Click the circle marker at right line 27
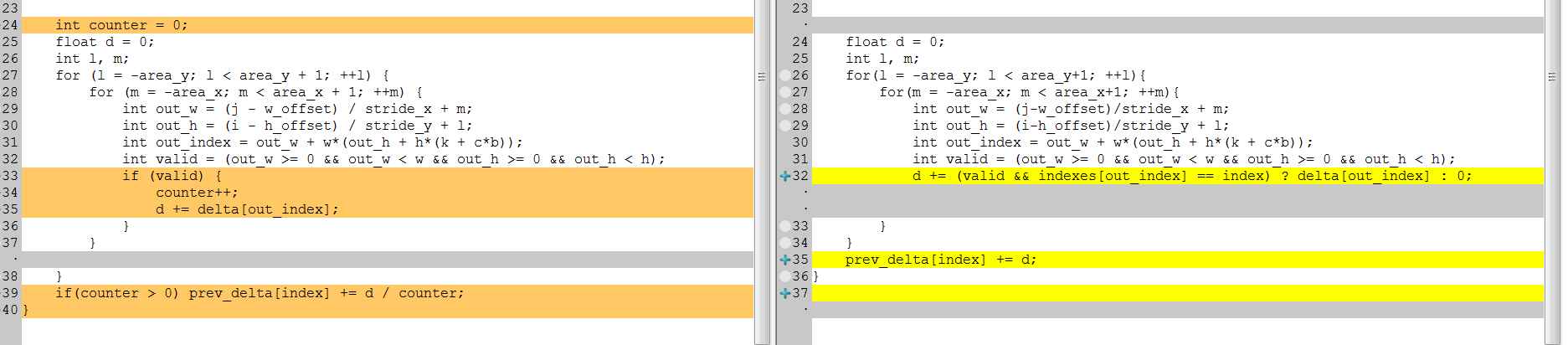The image size is (1568, 345). [785, 92]
